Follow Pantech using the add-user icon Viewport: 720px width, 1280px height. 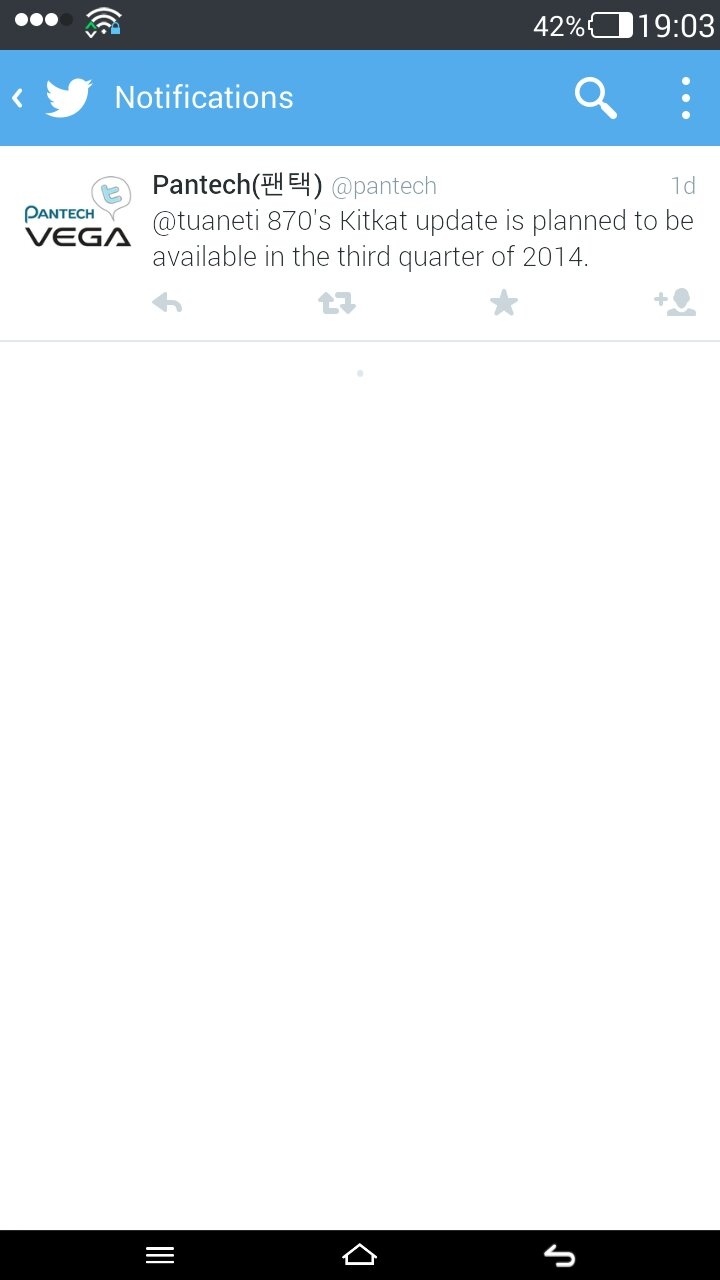click(675, 302)
